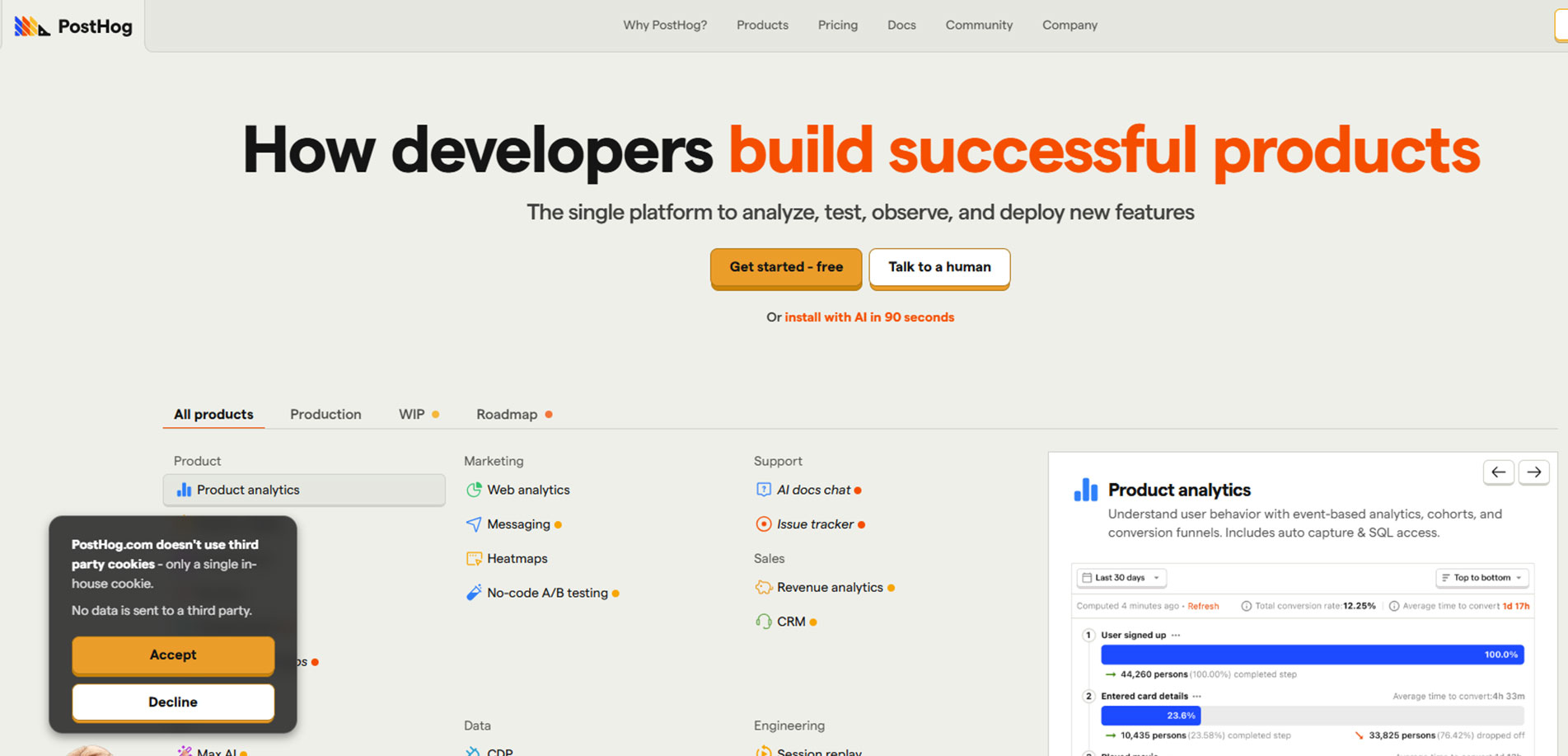Open the CRM product entry
1568x756 pixels.
point(791,622)
